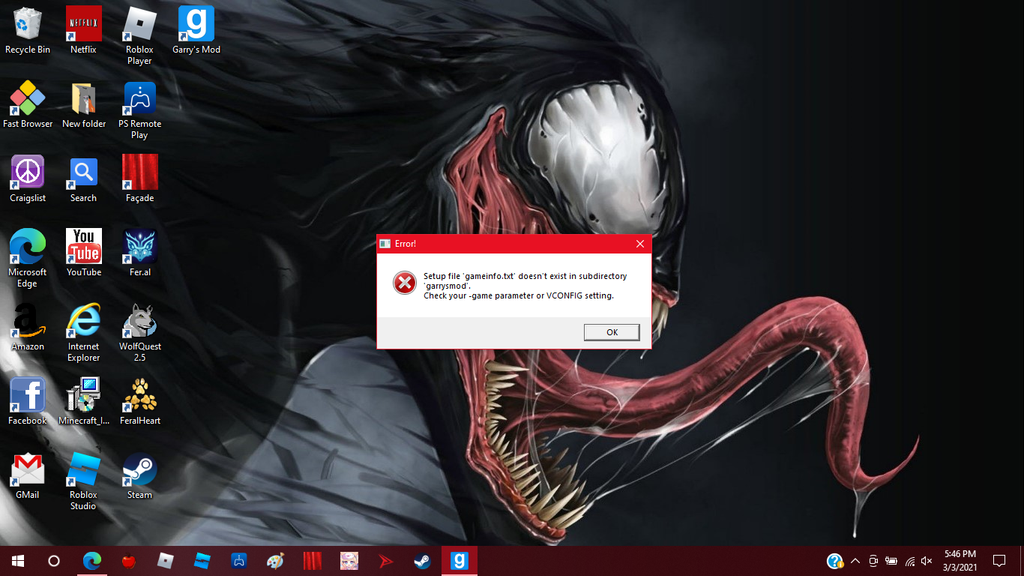
Task: Select the Steam desktop icon
Action: point(140,476)
